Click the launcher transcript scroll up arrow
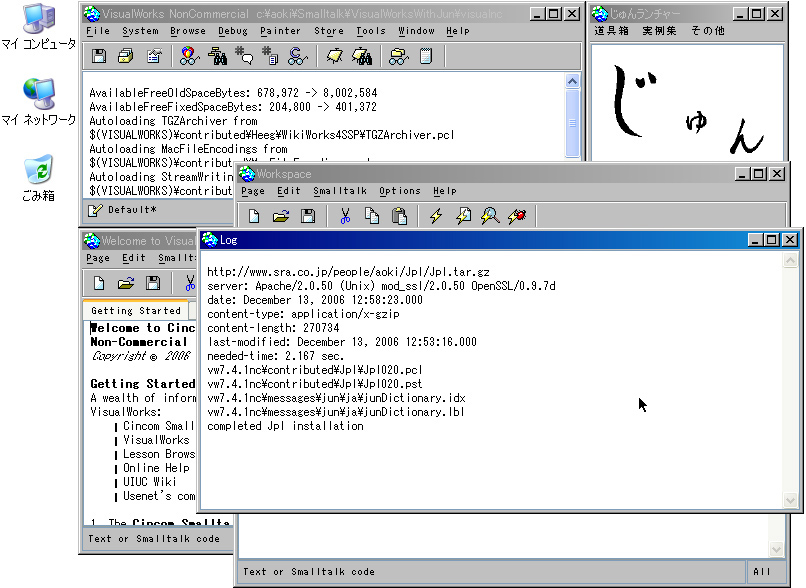 pyautogui.click(x=572, y=81)
